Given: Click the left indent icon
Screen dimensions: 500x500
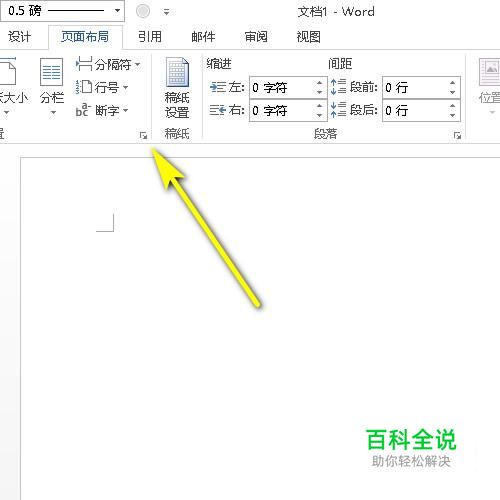Looking at the screenshot, I should click(x=218, y=87).
